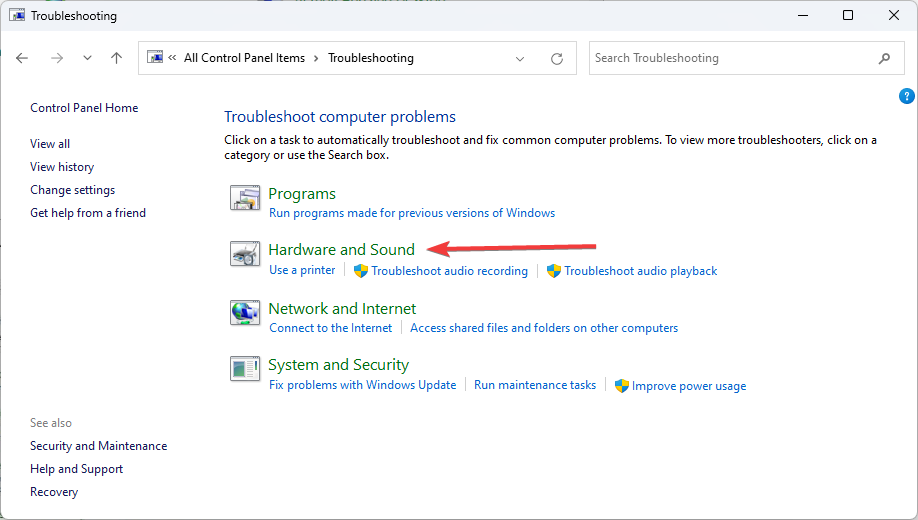Go up one level with the up arrow

(117, 58)
